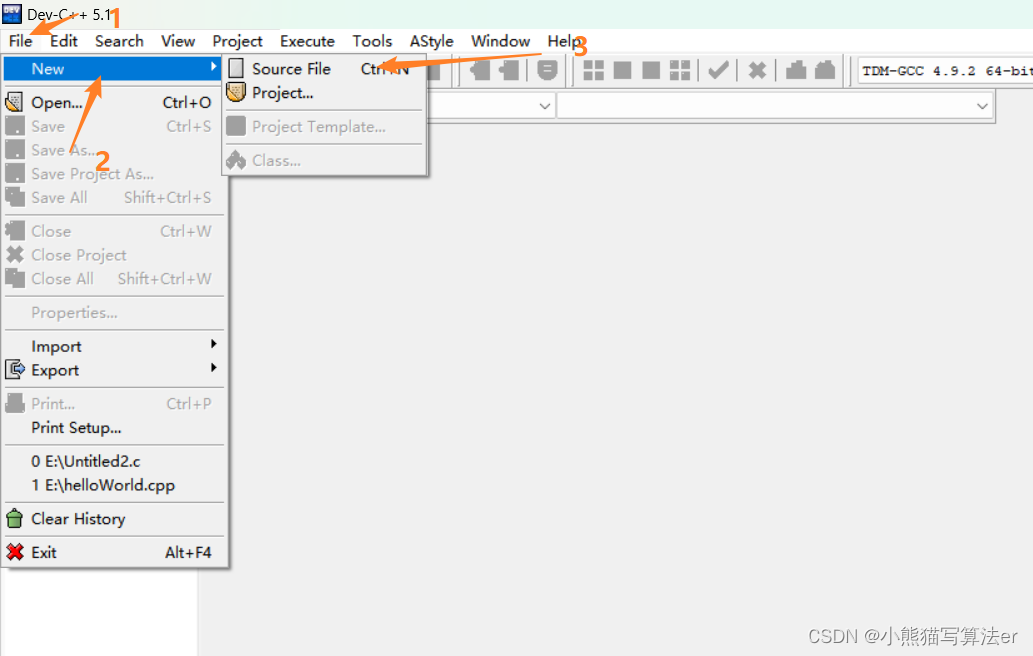Click the Run toolbar icon
Screen dimensions: 1033x656
[x=623, y=70]
